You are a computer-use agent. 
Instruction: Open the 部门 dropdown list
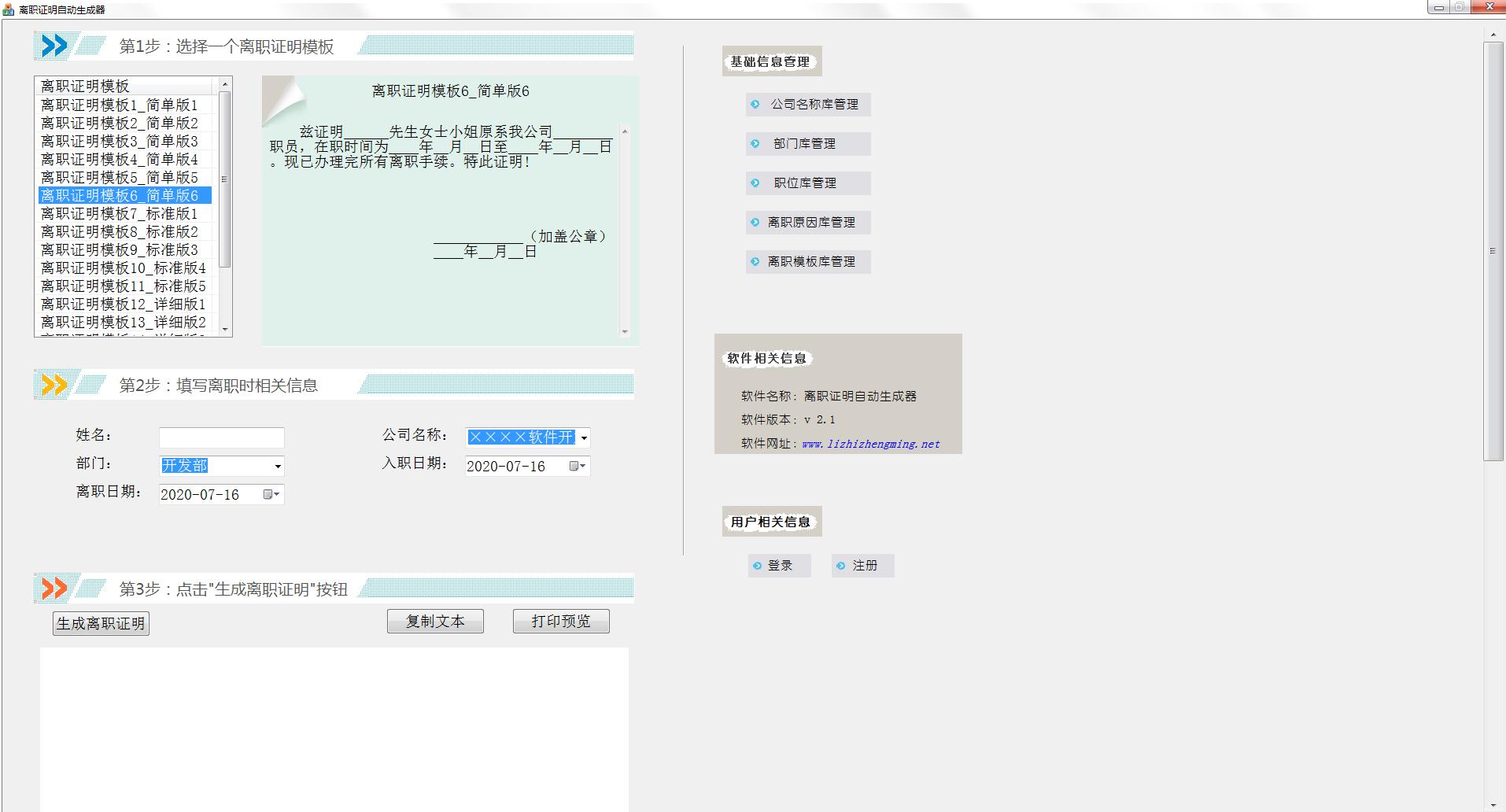coord(277,466)
